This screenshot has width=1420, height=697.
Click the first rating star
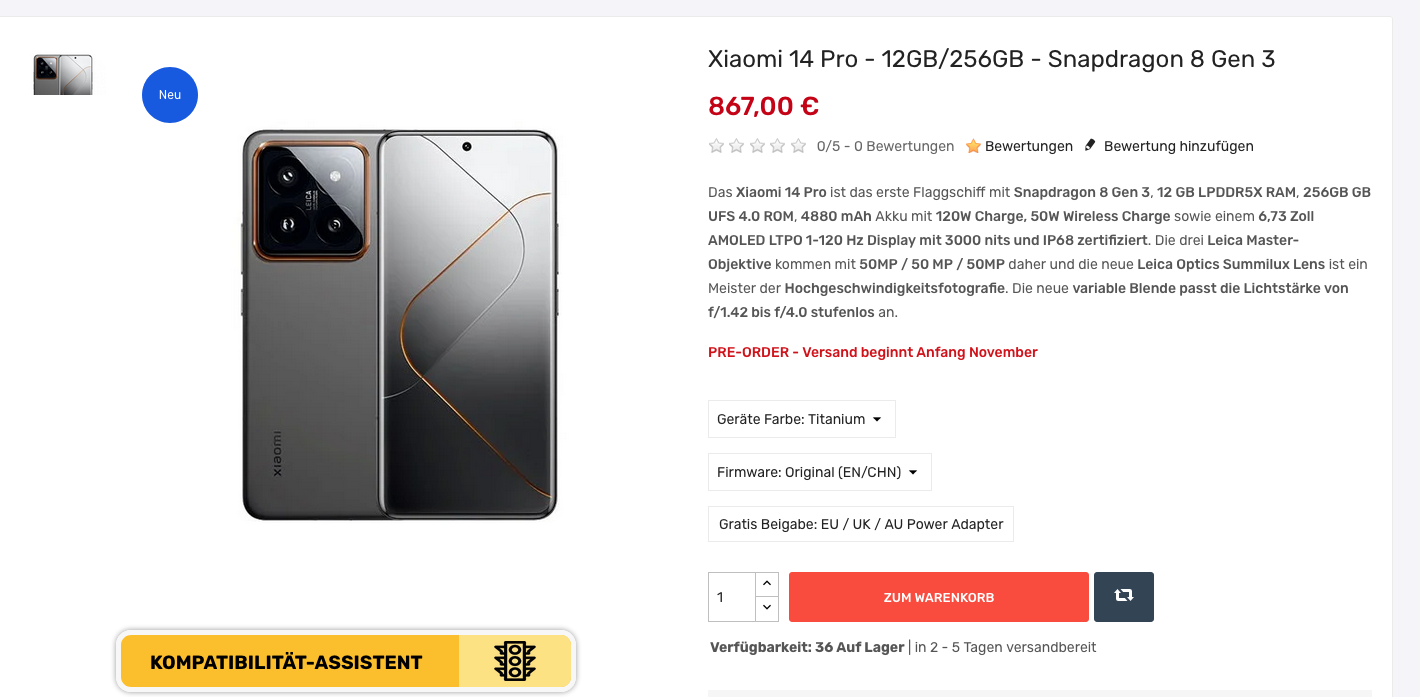coord(716,146)
